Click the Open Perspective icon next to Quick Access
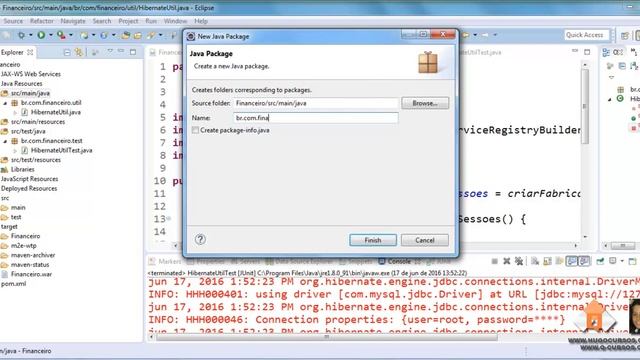 (x=624, y=36)
